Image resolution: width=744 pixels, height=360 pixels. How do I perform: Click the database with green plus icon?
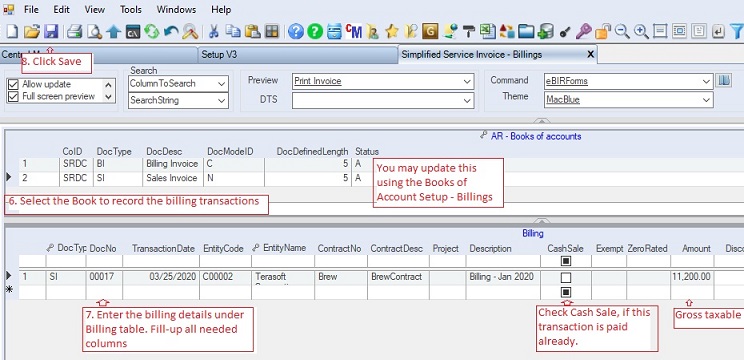click(x=546, y=32)
